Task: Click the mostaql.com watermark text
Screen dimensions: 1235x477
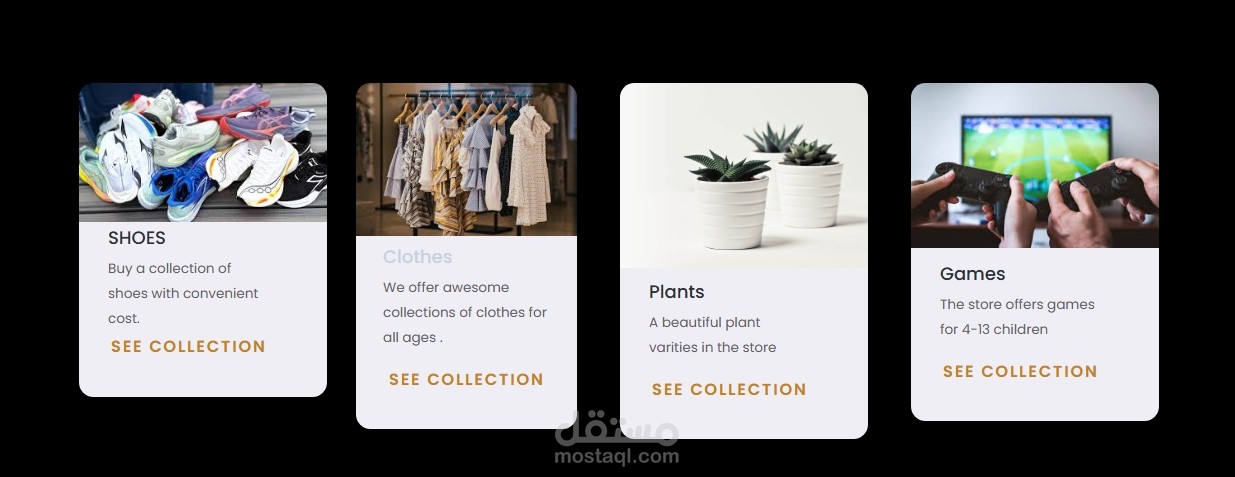Action: pyautogui.click(x=617, y=457)
